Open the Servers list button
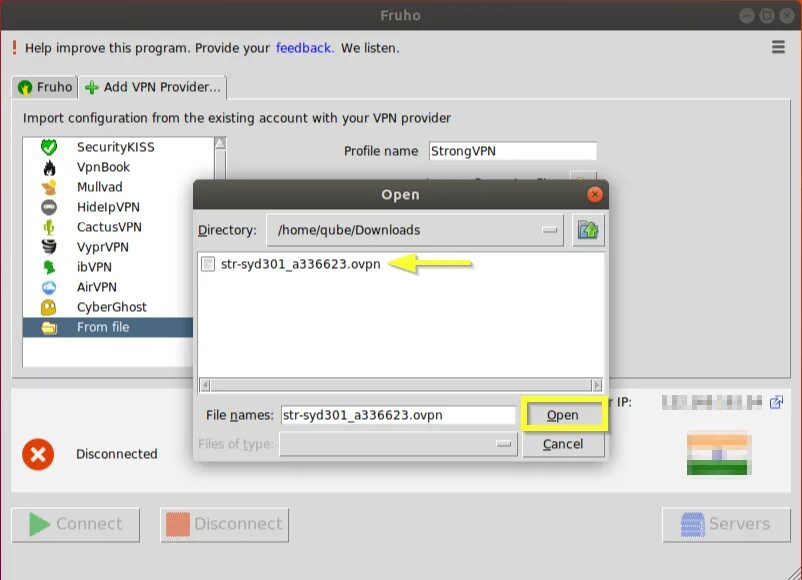 726,524
